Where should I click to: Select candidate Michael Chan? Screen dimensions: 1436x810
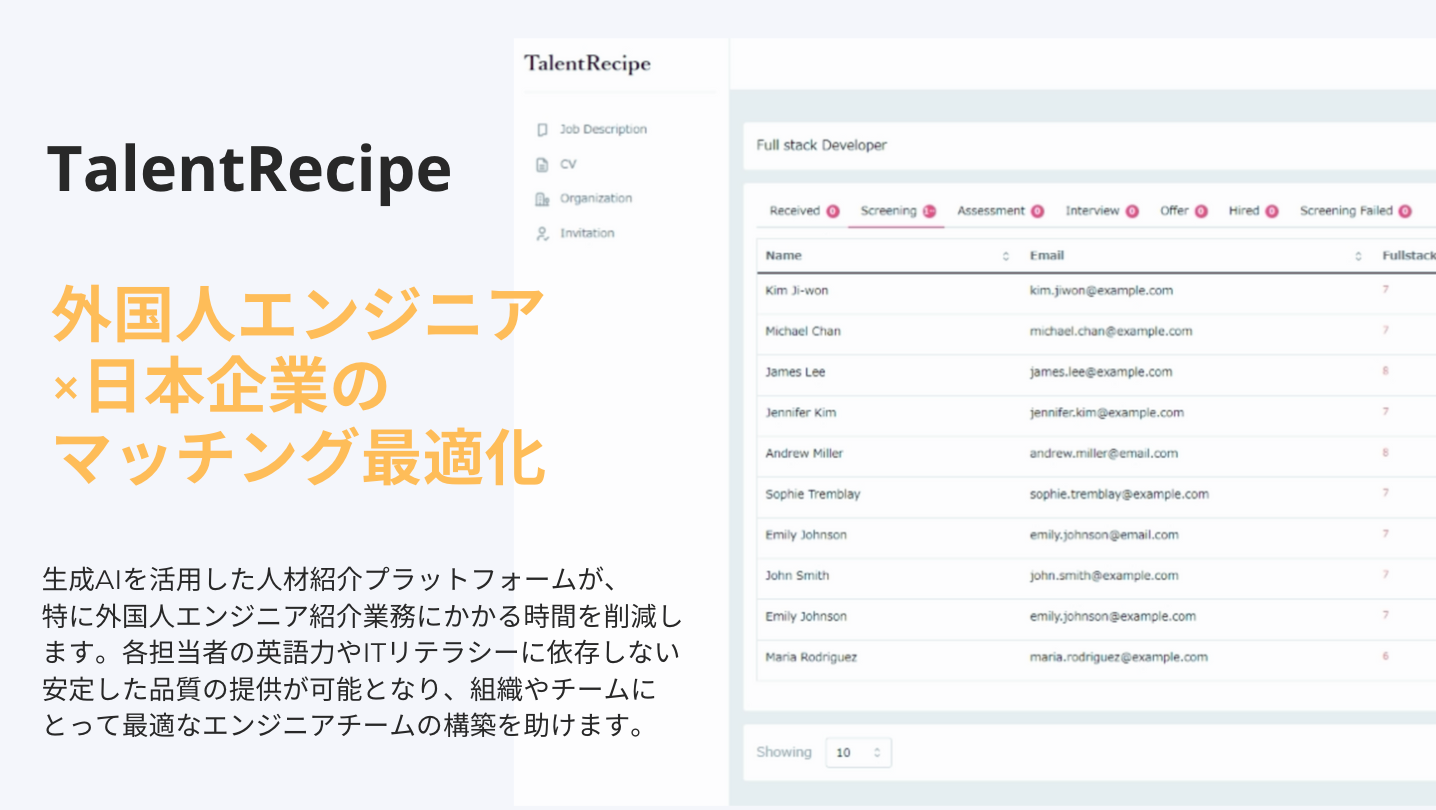click(803, 331)
